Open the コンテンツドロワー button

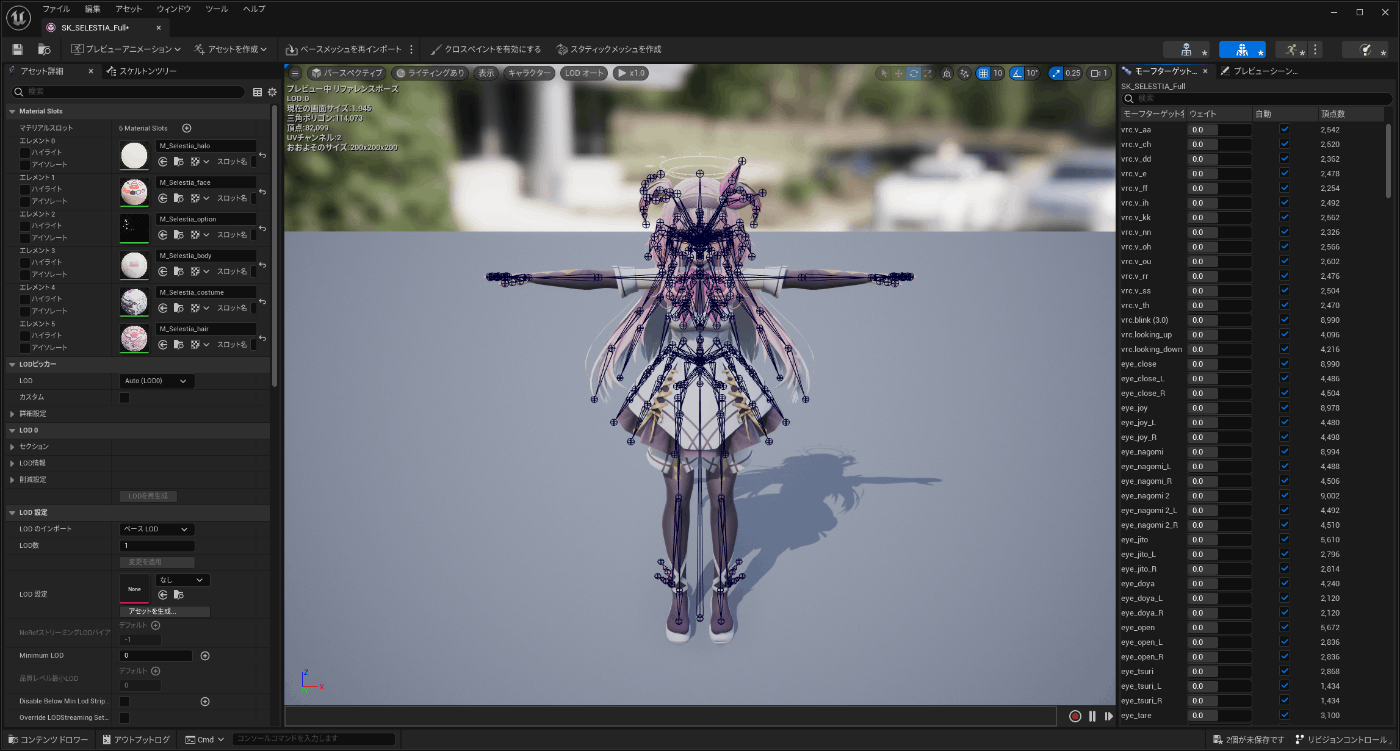(x=48, y=740)
